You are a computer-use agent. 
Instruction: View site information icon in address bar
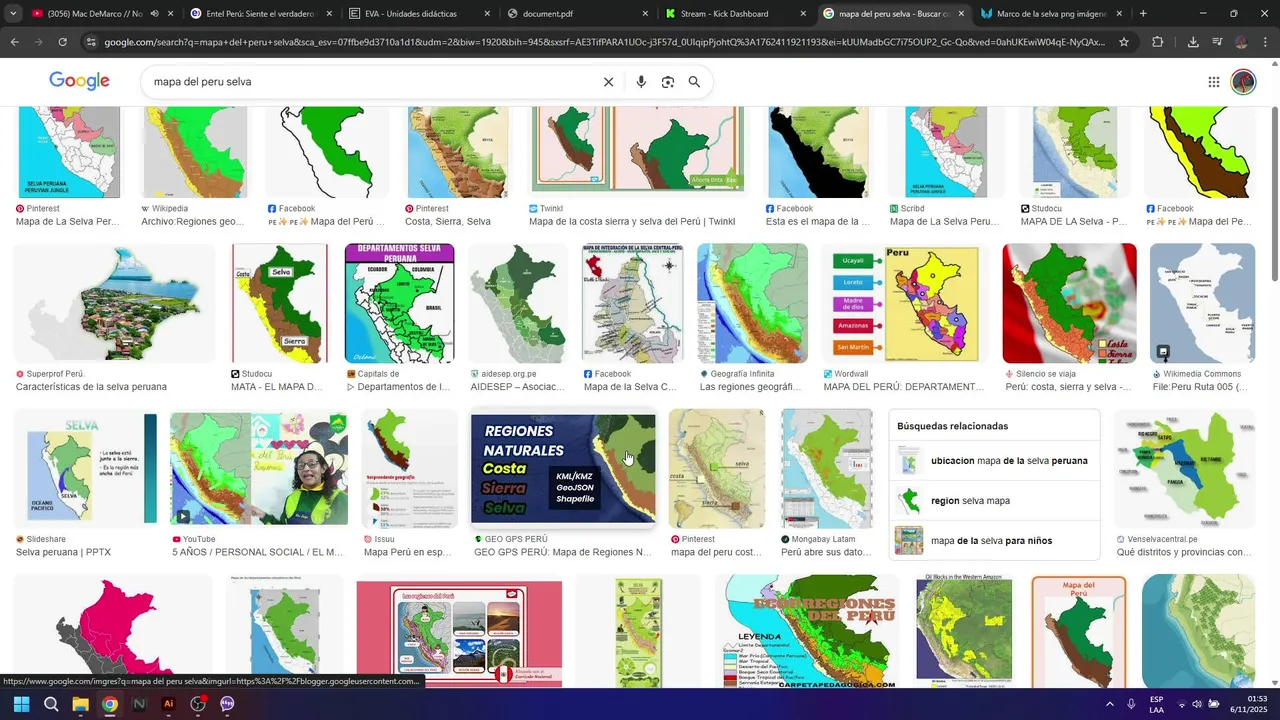coord(91,42)
